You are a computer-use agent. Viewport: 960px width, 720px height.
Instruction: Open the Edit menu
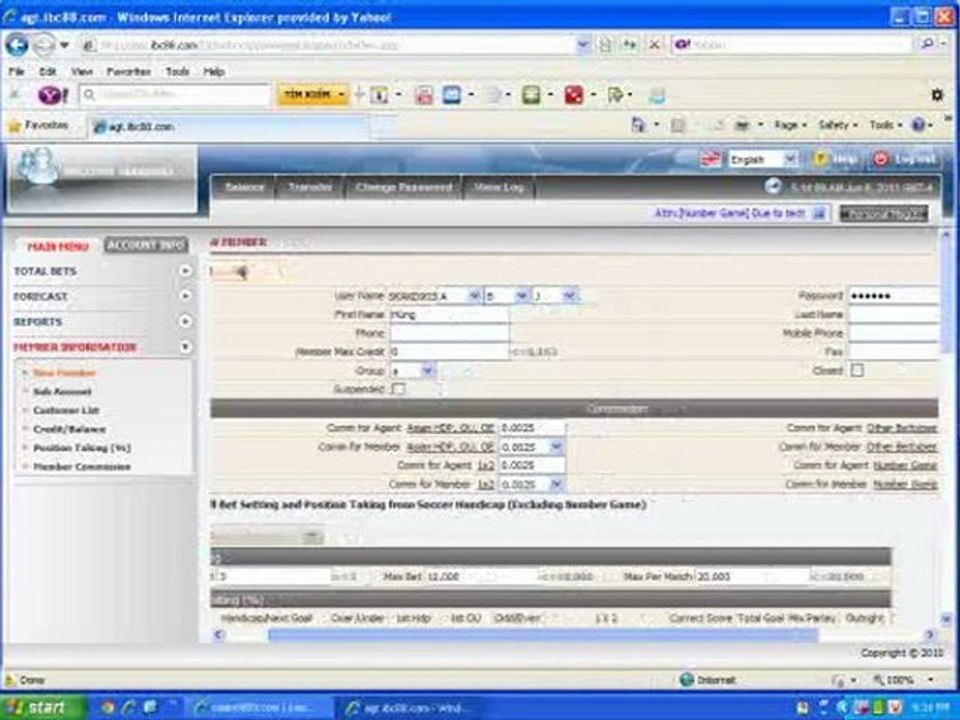(47, 72)
